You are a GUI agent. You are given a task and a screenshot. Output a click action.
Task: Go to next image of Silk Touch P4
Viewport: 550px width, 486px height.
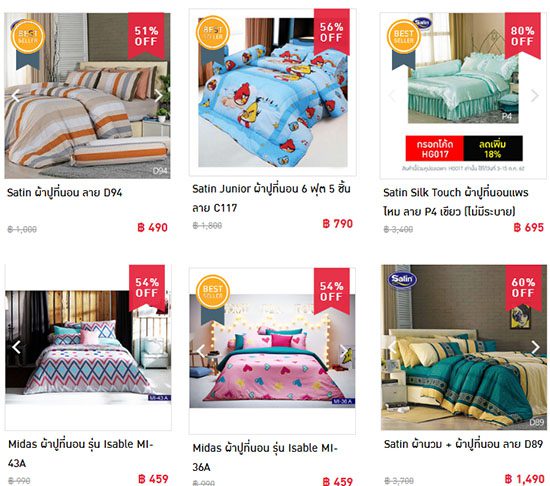tap(534, 95)
